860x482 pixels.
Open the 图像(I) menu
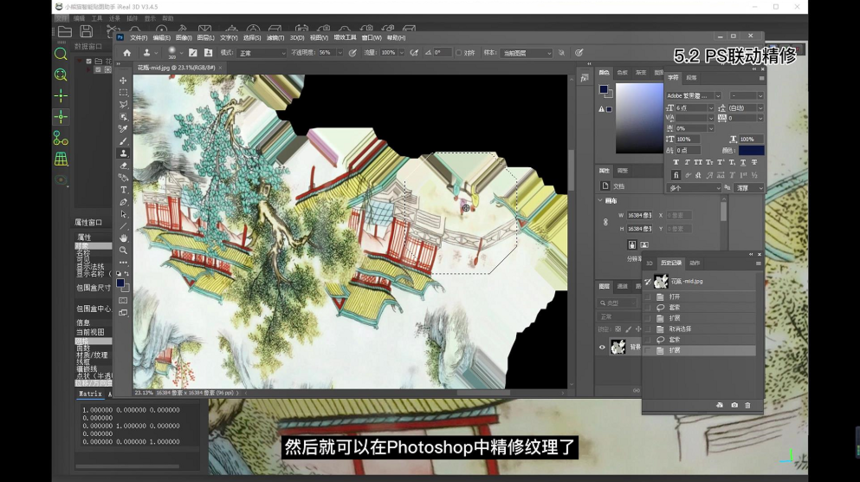pyautogui.click(x=183, y=38)
